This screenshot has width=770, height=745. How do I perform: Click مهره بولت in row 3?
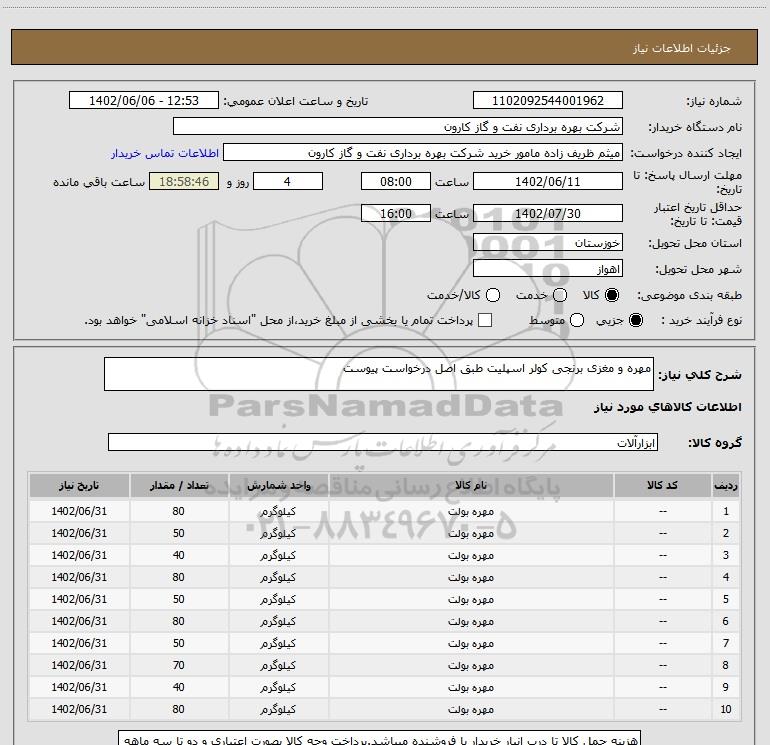pyautogui.click(x=471, y=555)
